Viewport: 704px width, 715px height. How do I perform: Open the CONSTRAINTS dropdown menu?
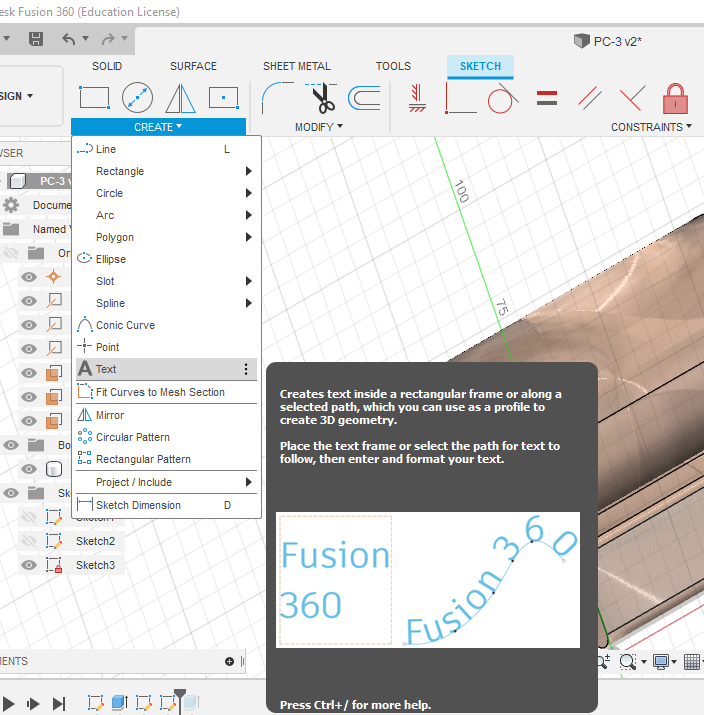point(651,127)
